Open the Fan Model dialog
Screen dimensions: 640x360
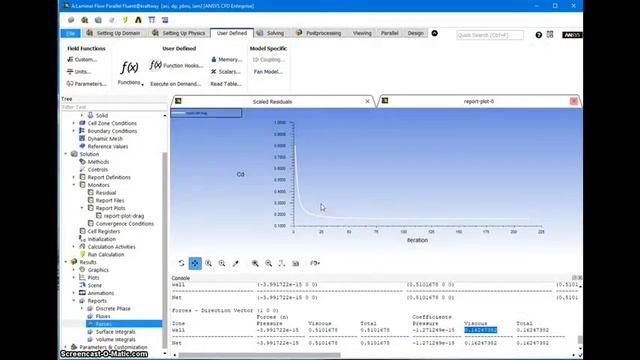pyautogui.click(x=268, y=71)
